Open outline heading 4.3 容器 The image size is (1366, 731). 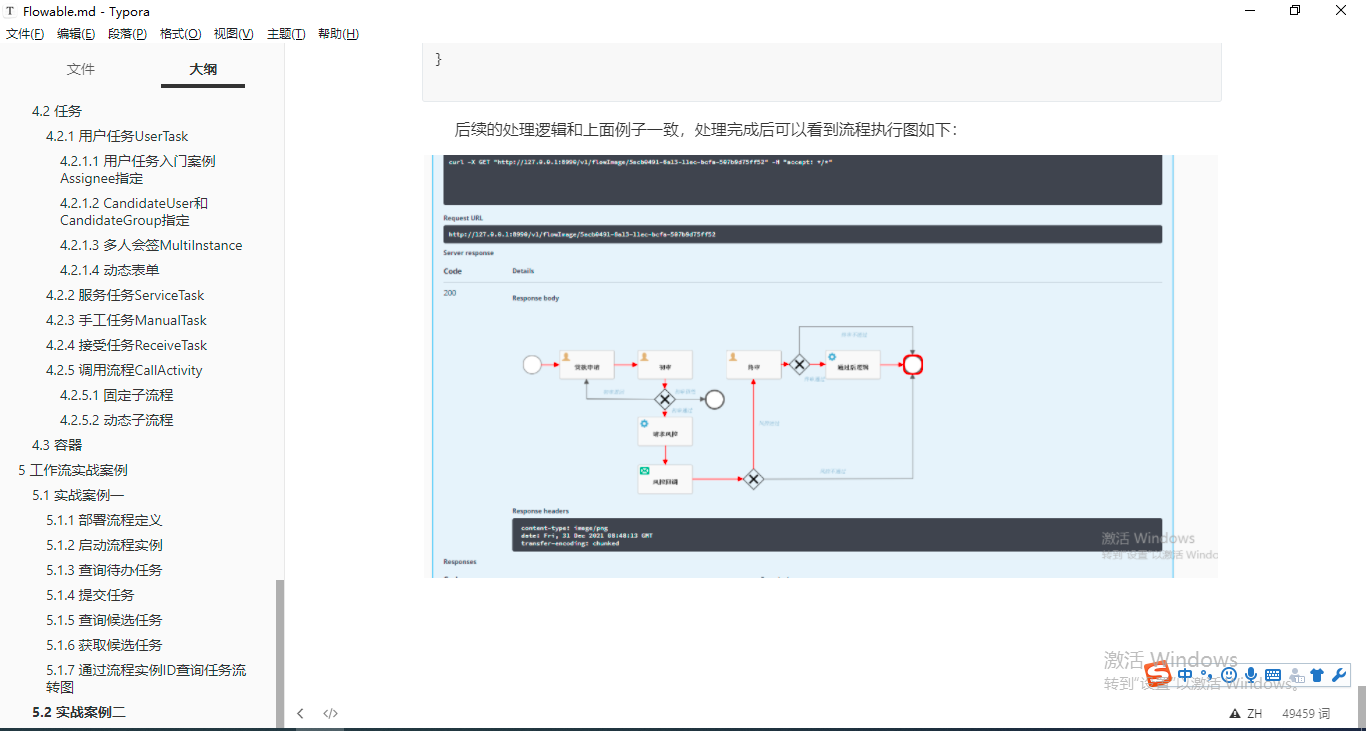(57, 445)
